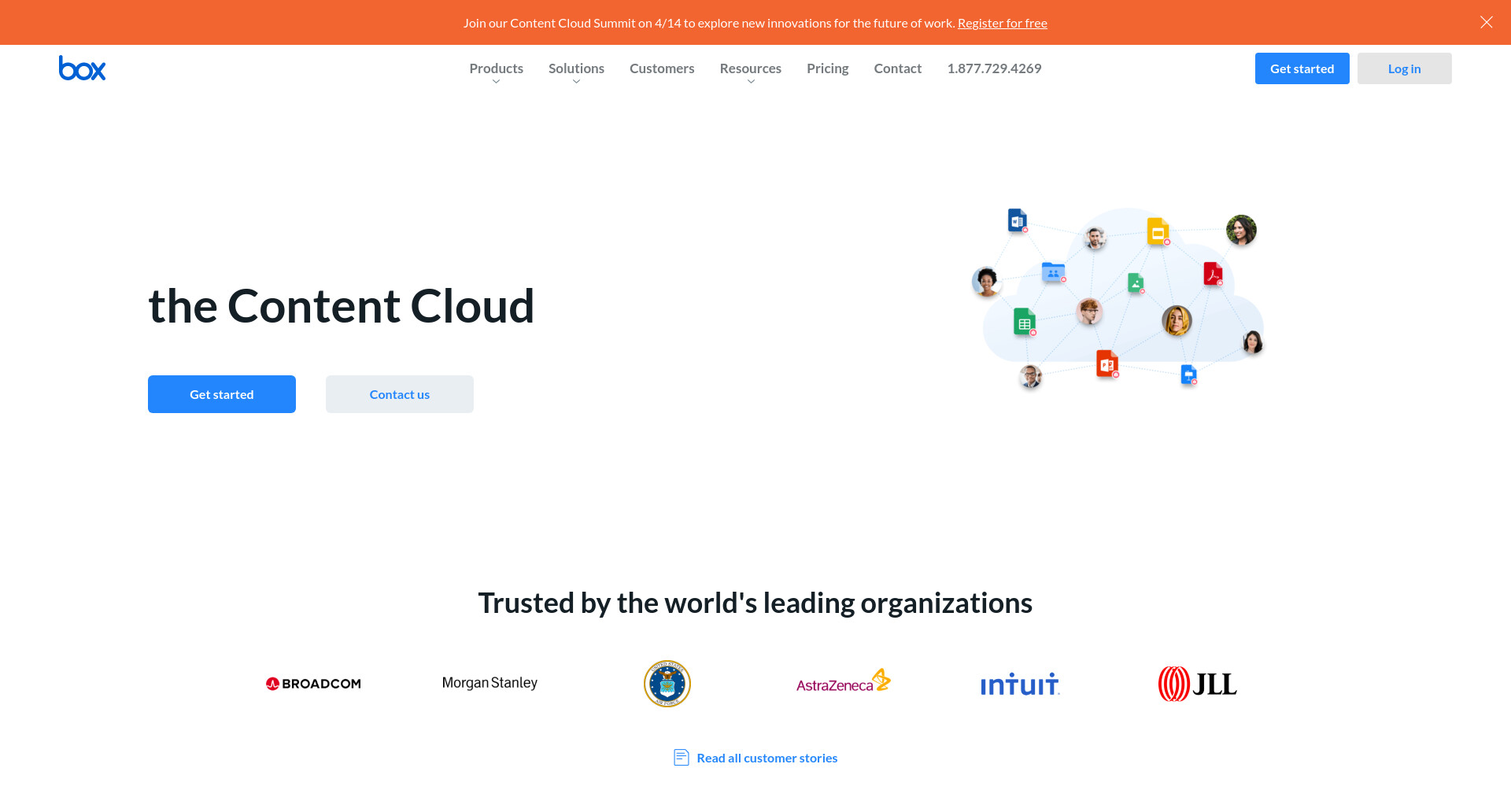Screen dimensions: 1511x812
Task: Click the woman avatar at cloud top right
Action: tap(1241, 230)
